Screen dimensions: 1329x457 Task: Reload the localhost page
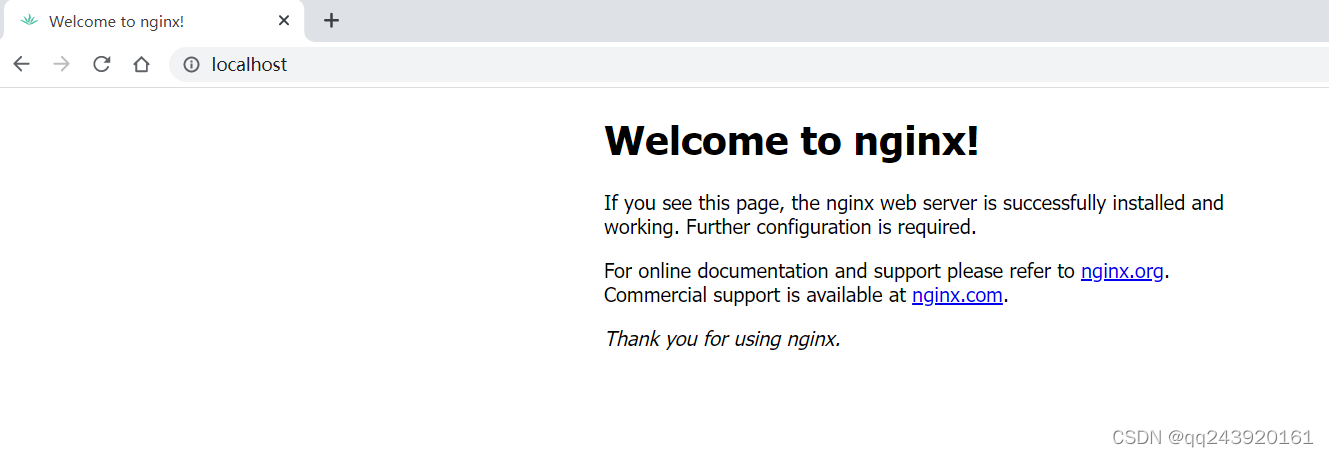tap(101, 64)
